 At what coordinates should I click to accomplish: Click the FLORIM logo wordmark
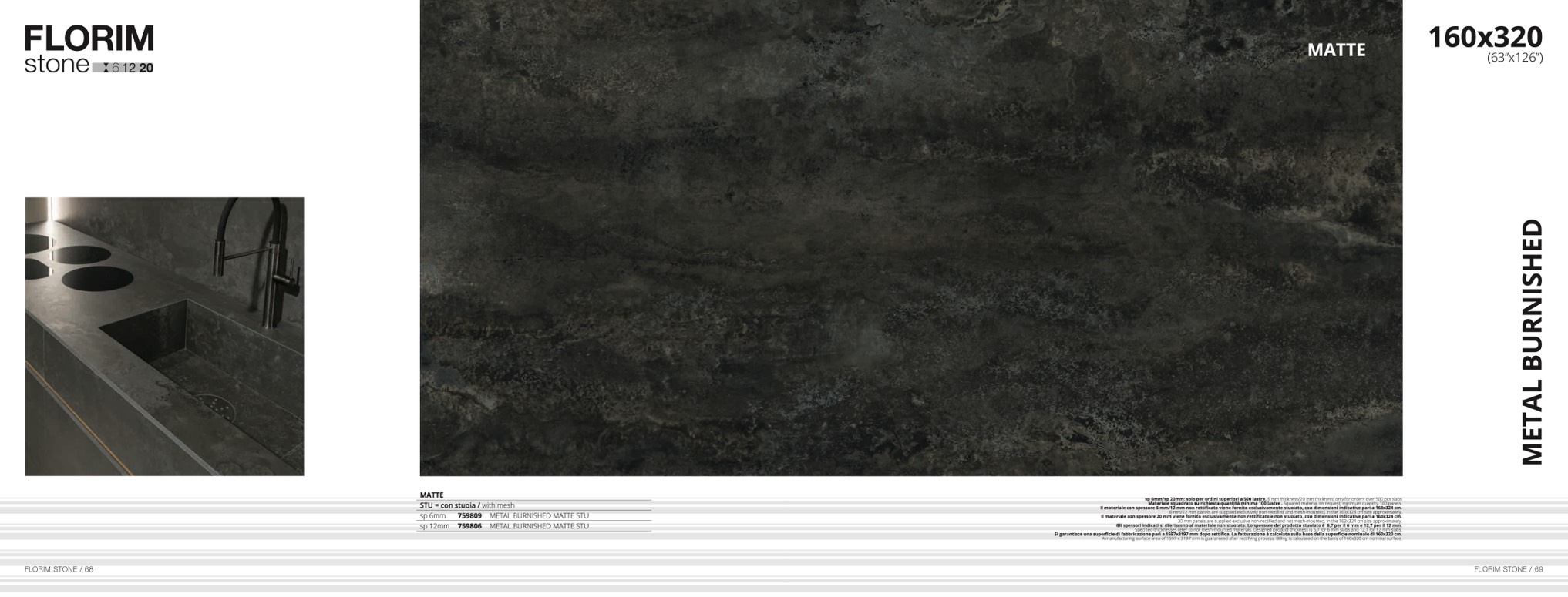(89, 39)
